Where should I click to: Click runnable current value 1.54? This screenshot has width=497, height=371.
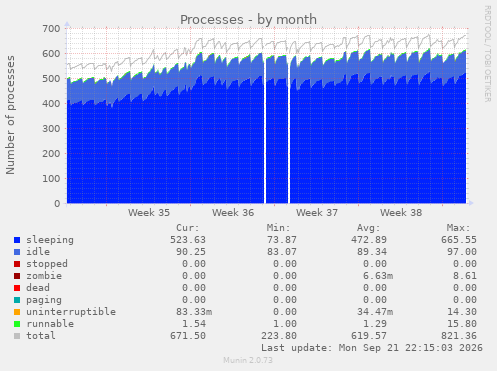pos(194,324)
